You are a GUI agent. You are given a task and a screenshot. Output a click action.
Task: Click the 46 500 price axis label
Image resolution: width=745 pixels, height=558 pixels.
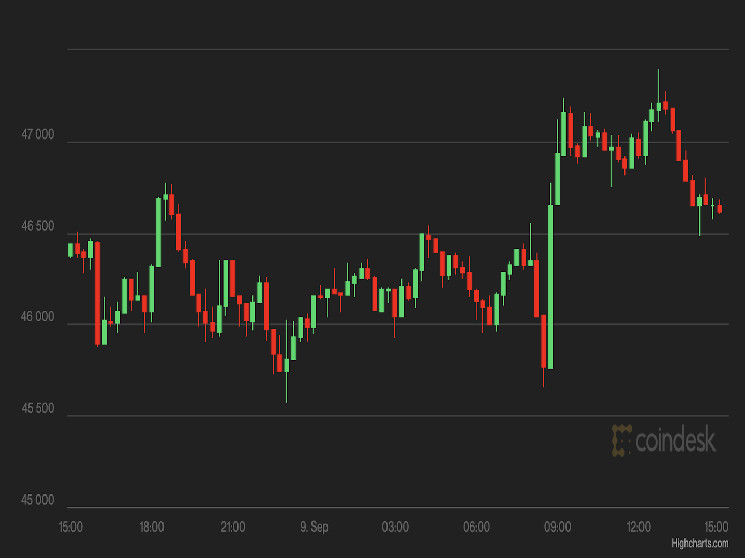38,226
